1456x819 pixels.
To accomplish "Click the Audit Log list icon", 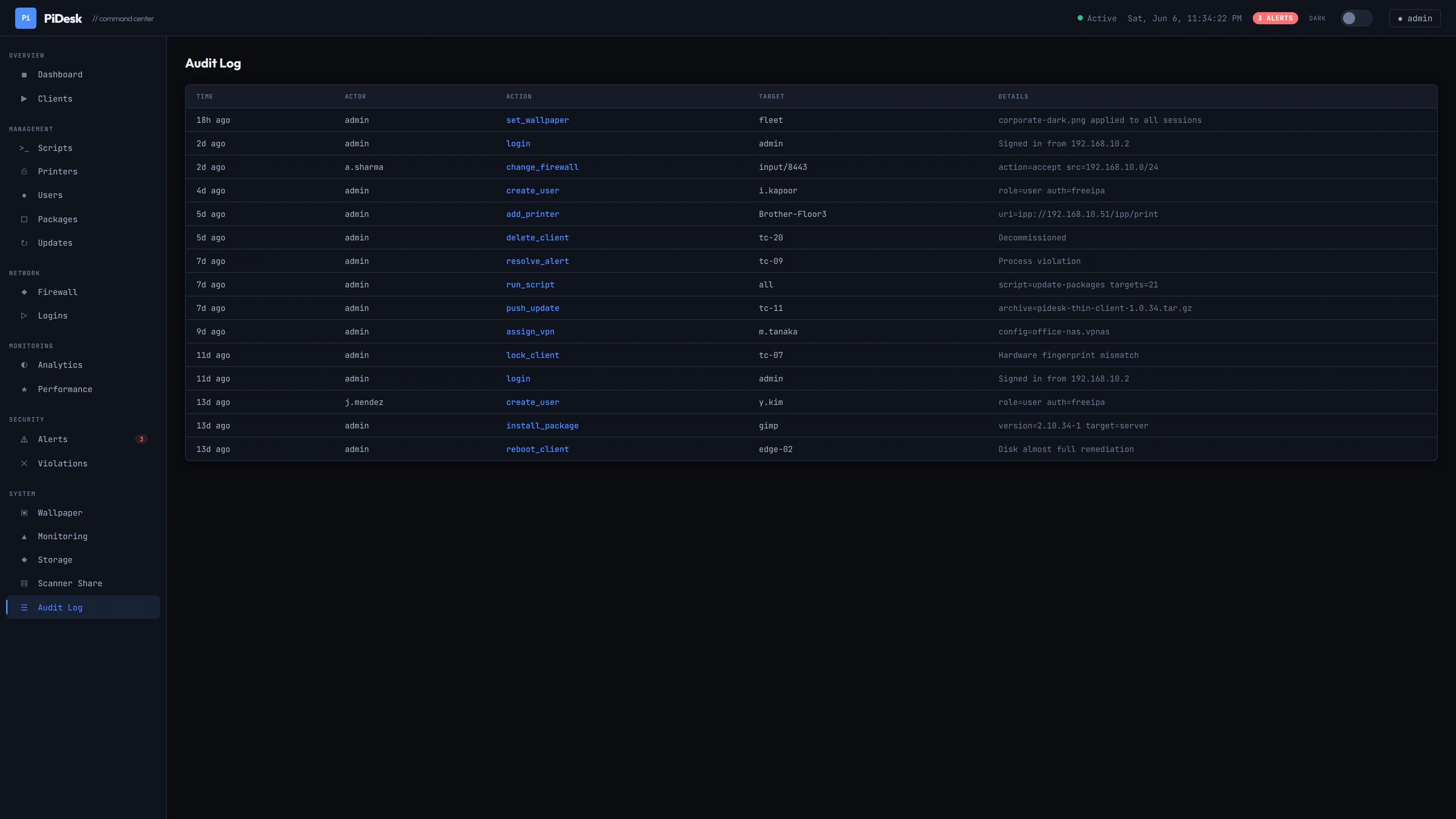I will [x=24, y=607].
